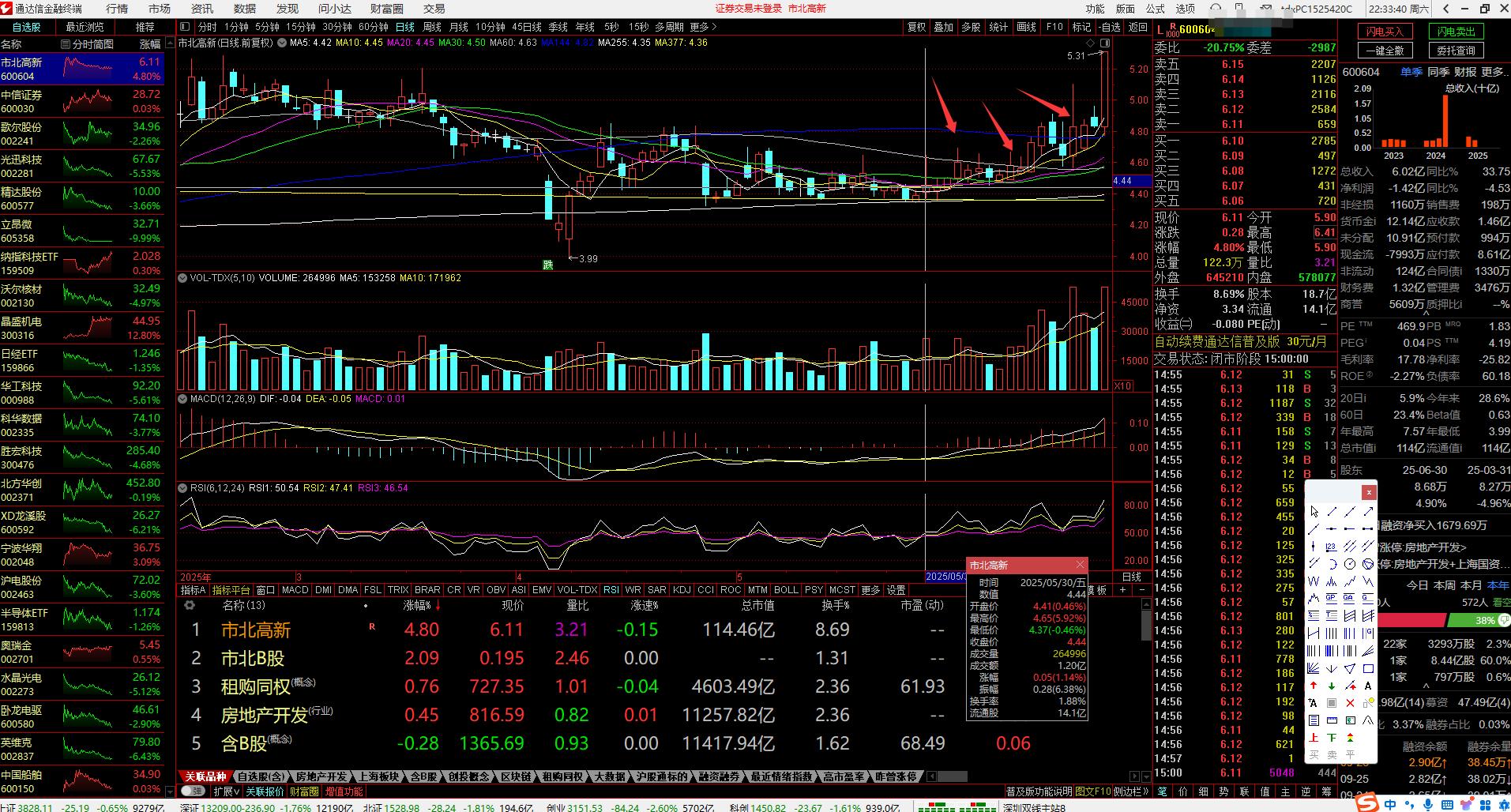Open the gear settings in related list
This screenshot has width=1511, height=812.
pos(190,605)
